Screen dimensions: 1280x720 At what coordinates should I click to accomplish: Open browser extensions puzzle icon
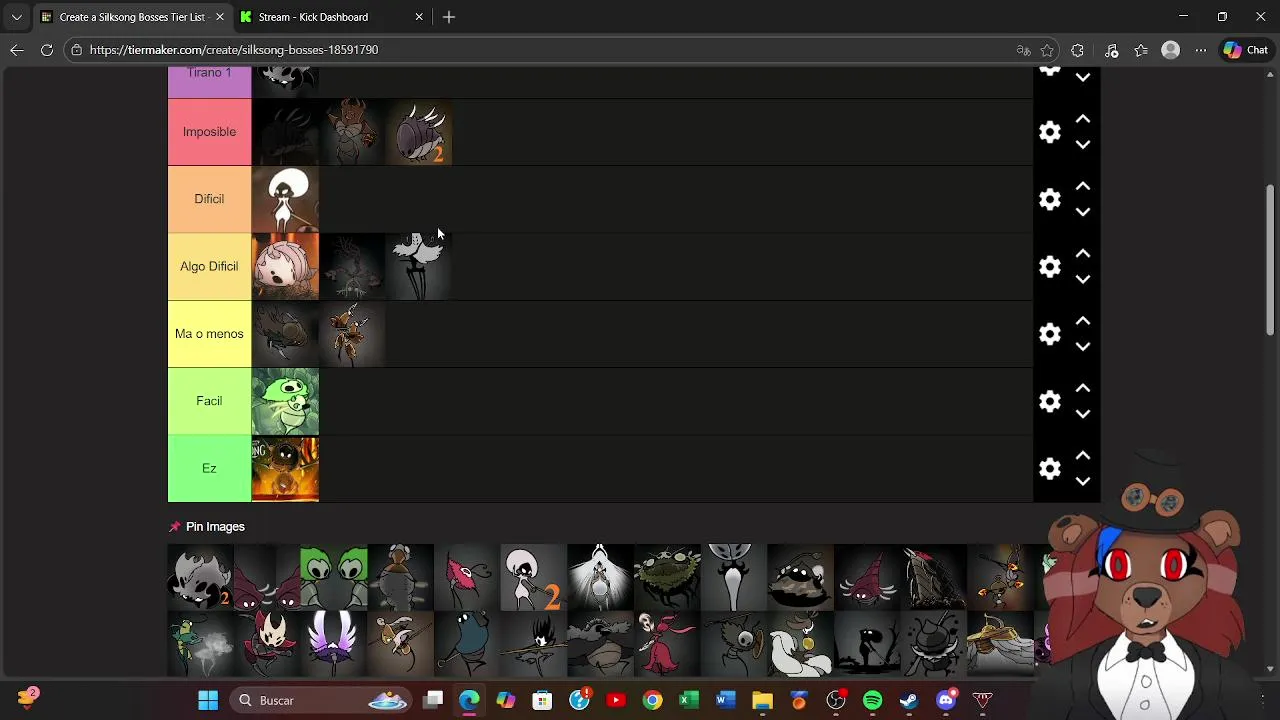tap(1077, 50)
